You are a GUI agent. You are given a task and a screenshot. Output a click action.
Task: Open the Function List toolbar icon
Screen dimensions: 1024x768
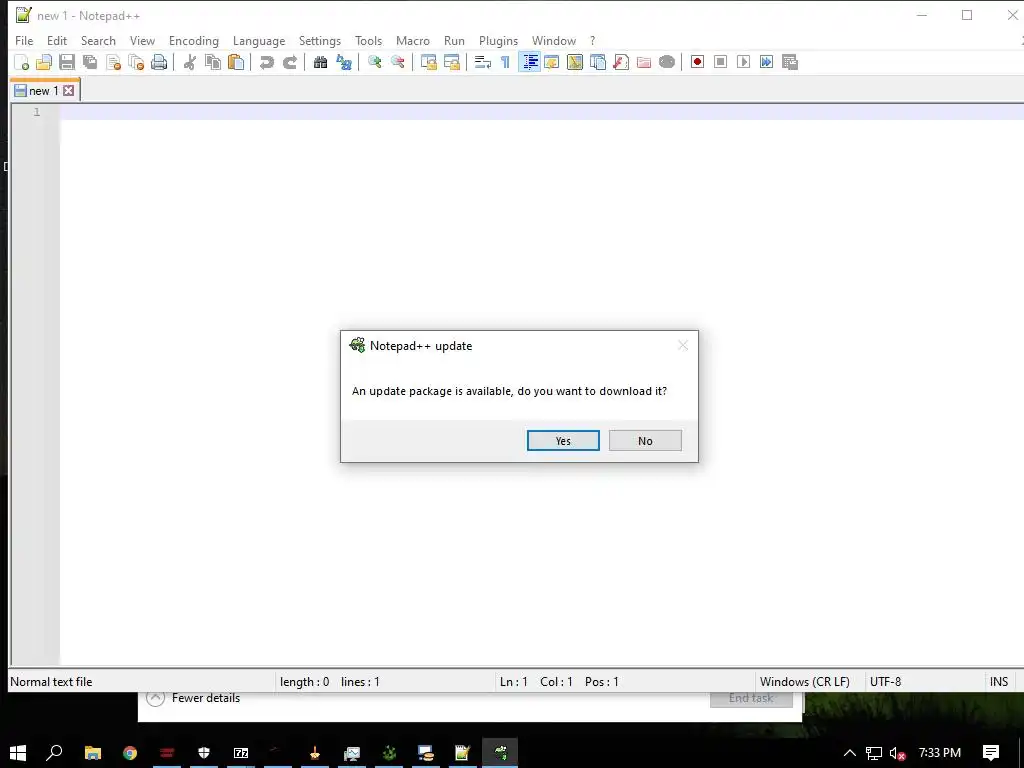(621, 62)
